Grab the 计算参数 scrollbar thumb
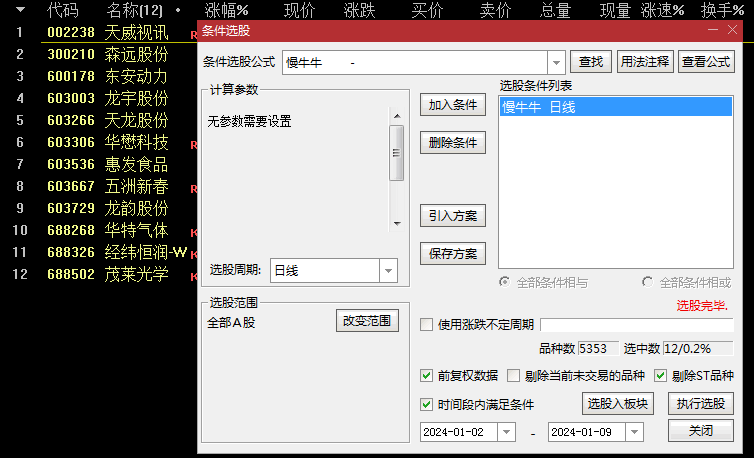The height and width of the screenshot is (458, 754). [x=397, y=153]
